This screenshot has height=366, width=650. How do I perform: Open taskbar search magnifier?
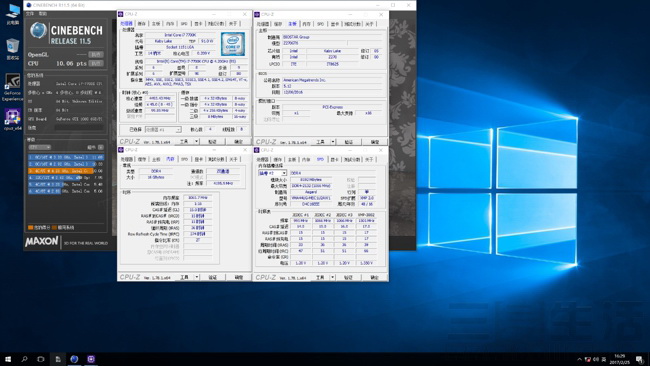[24, 359]
